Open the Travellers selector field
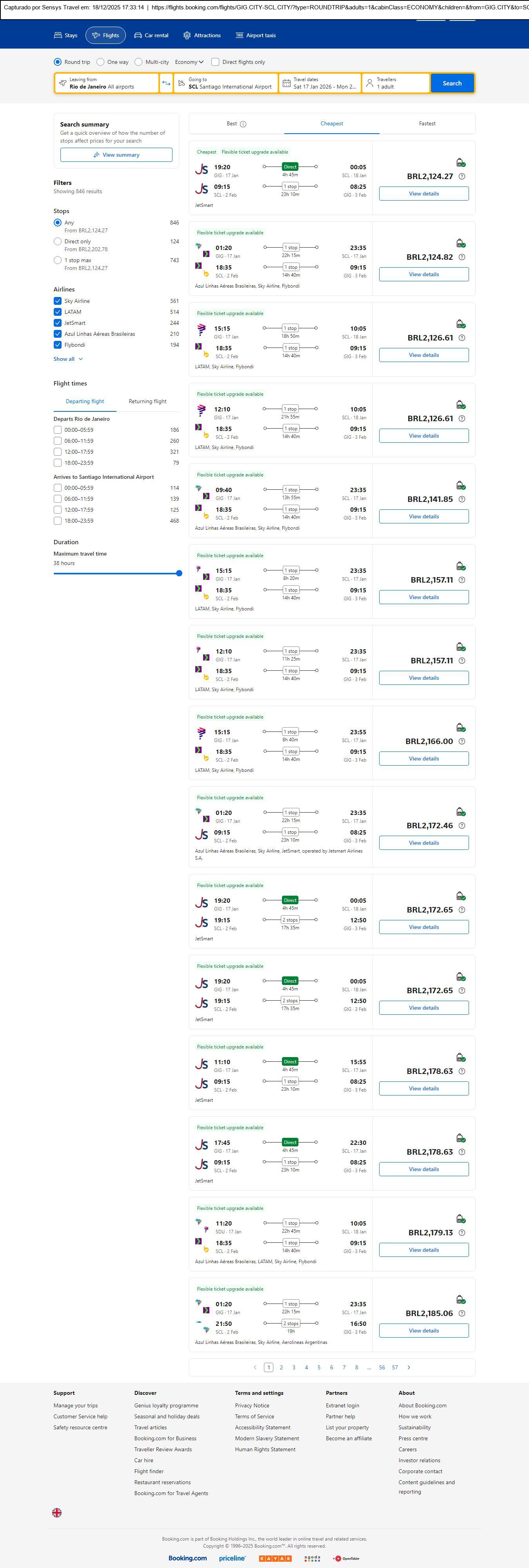Image resolution: width=529 pixels, height=1568 pixels. pyautogui.click(x=395, y=83)
